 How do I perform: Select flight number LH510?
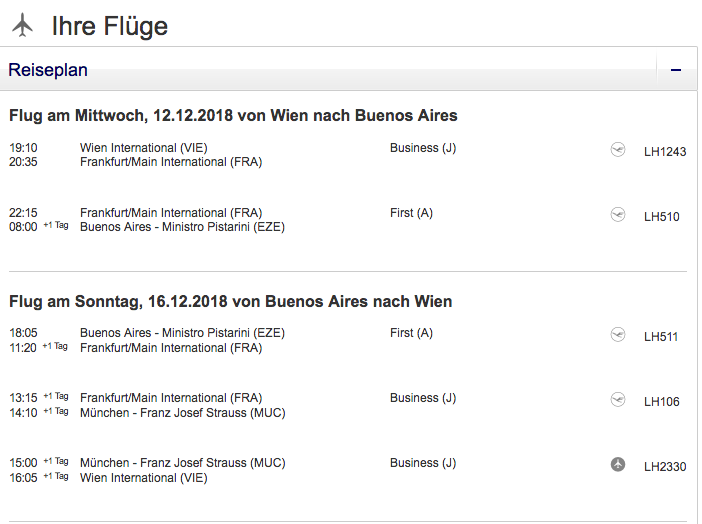tap(662, 217)
